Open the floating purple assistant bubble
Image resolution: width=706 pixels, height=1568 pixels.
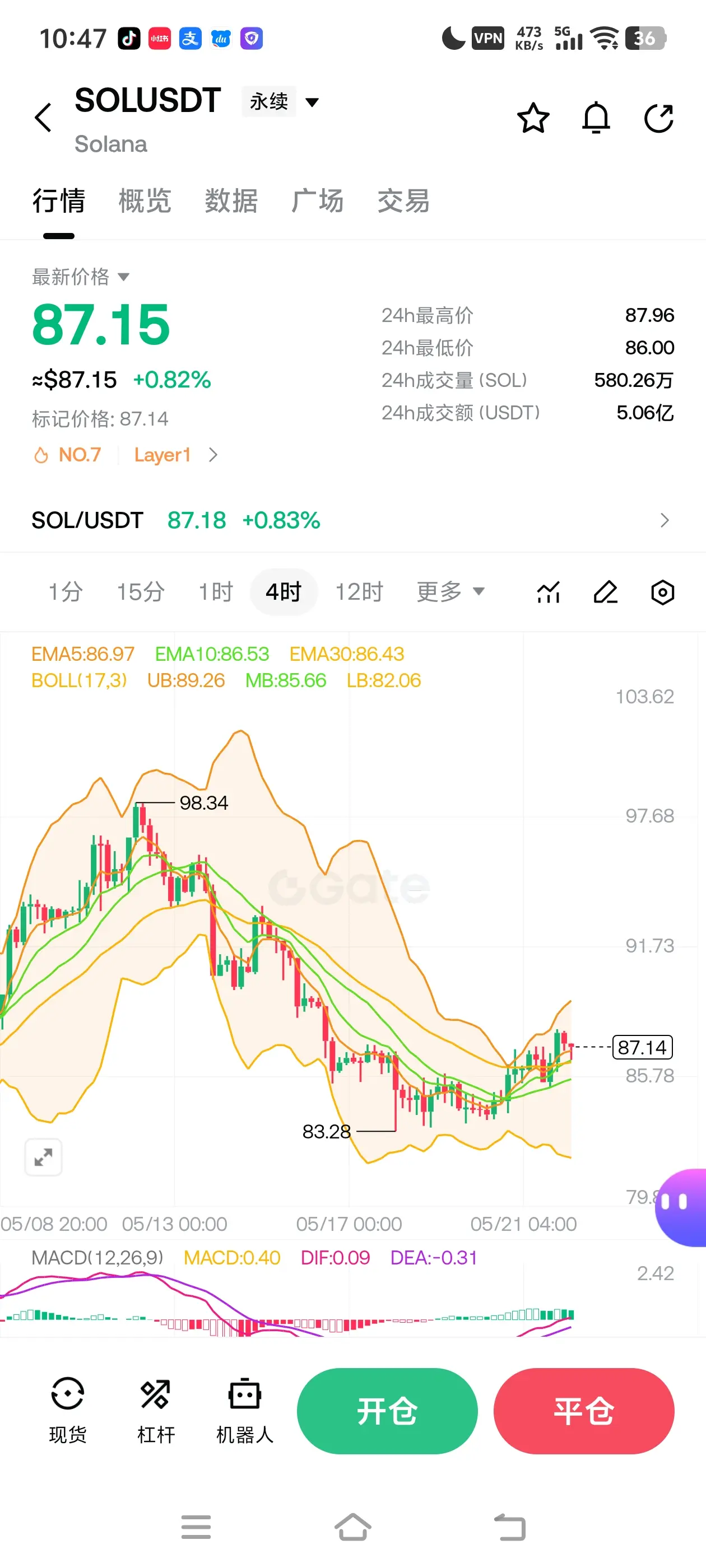click(681, 1207)
